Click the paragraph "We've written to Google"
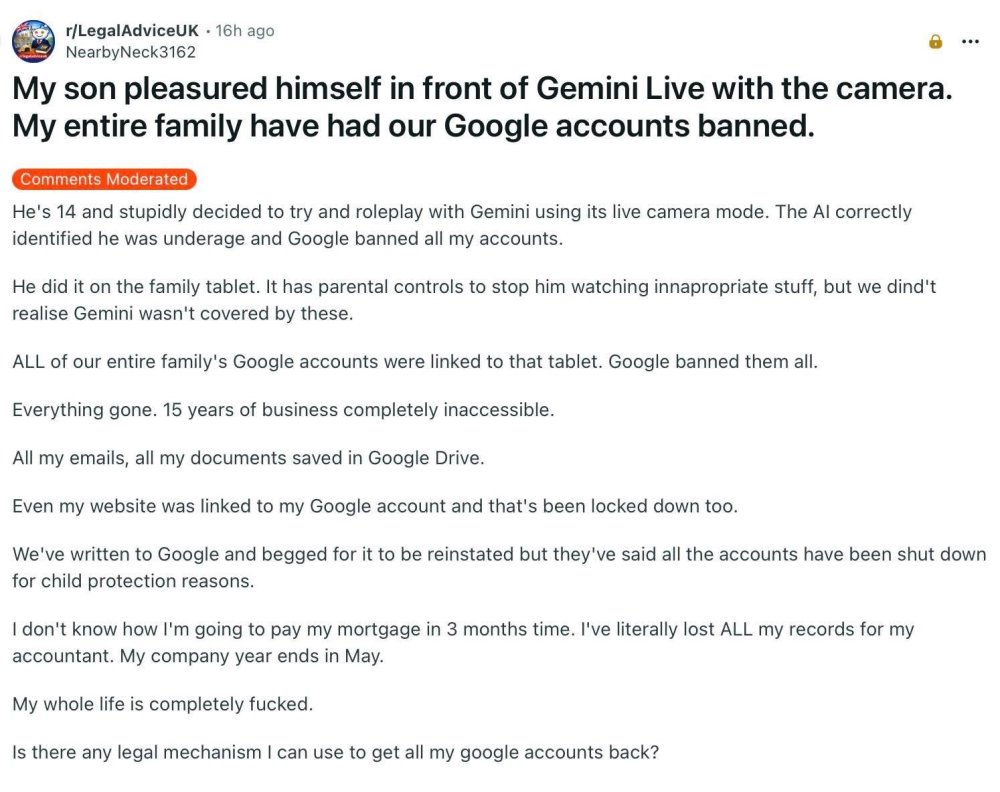The image size is (1000, 792). (x=498, y=555)
